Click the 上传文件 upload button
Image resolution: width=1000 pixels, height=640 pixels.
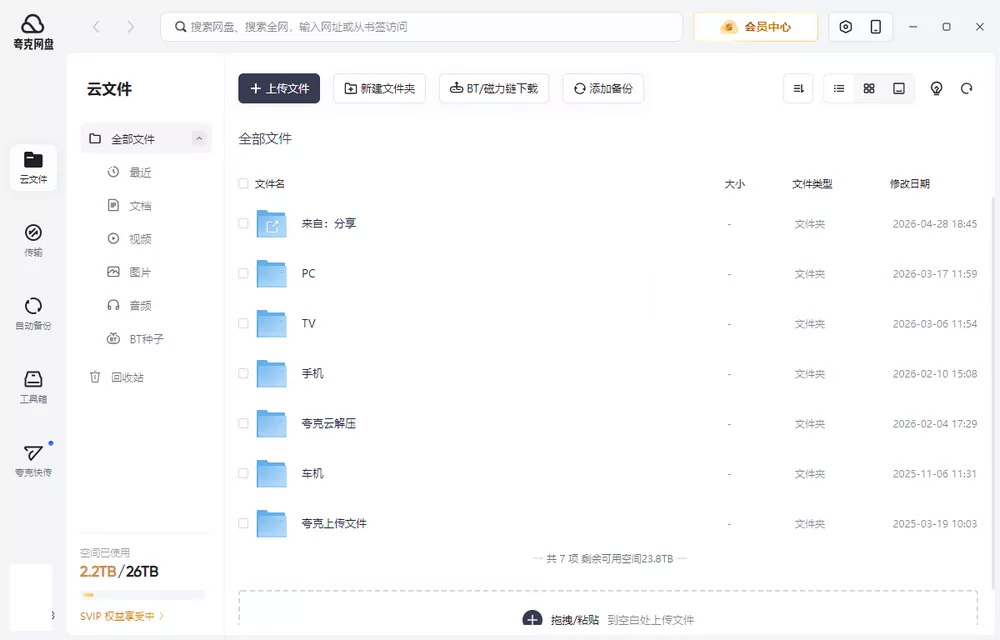click(x=279, y=89)
